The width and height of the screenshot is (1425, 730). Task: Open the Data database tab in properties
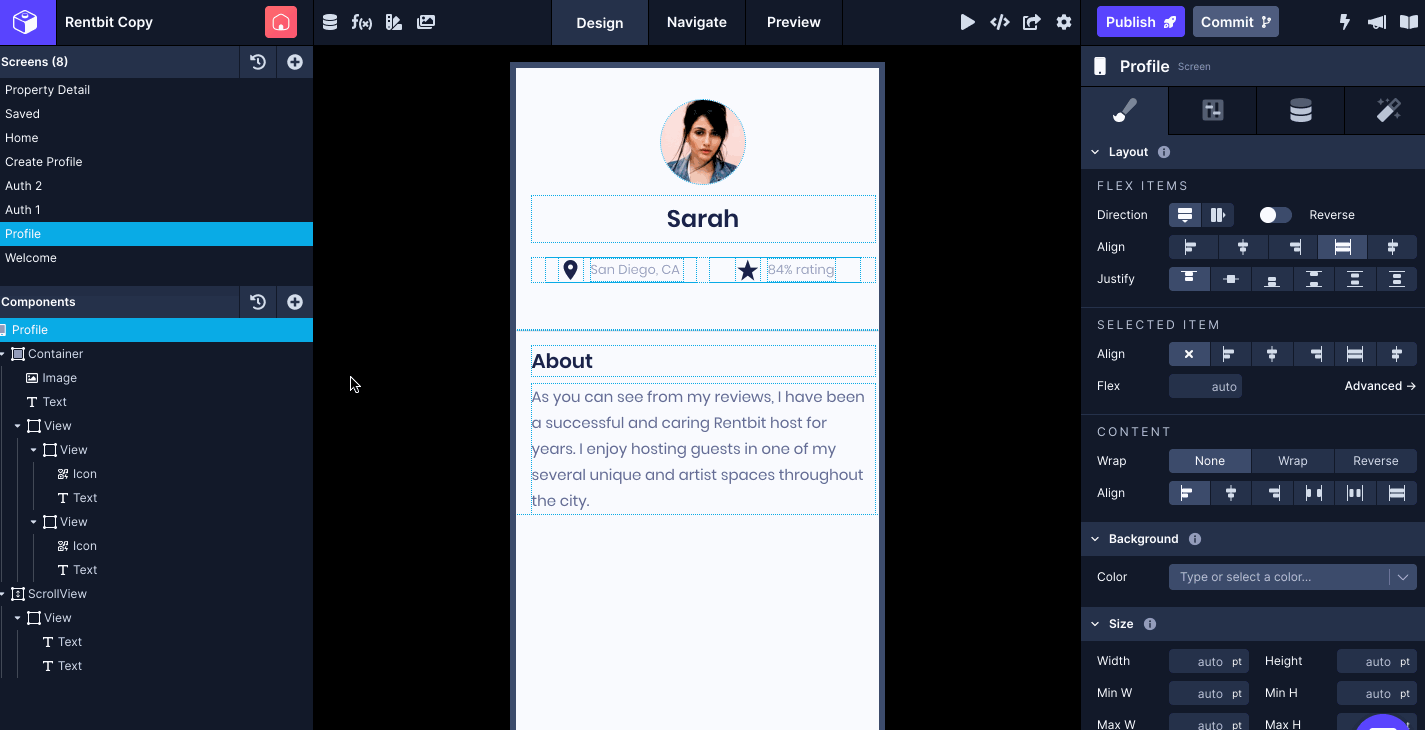pyautogui.click(x=1300, y=111)
